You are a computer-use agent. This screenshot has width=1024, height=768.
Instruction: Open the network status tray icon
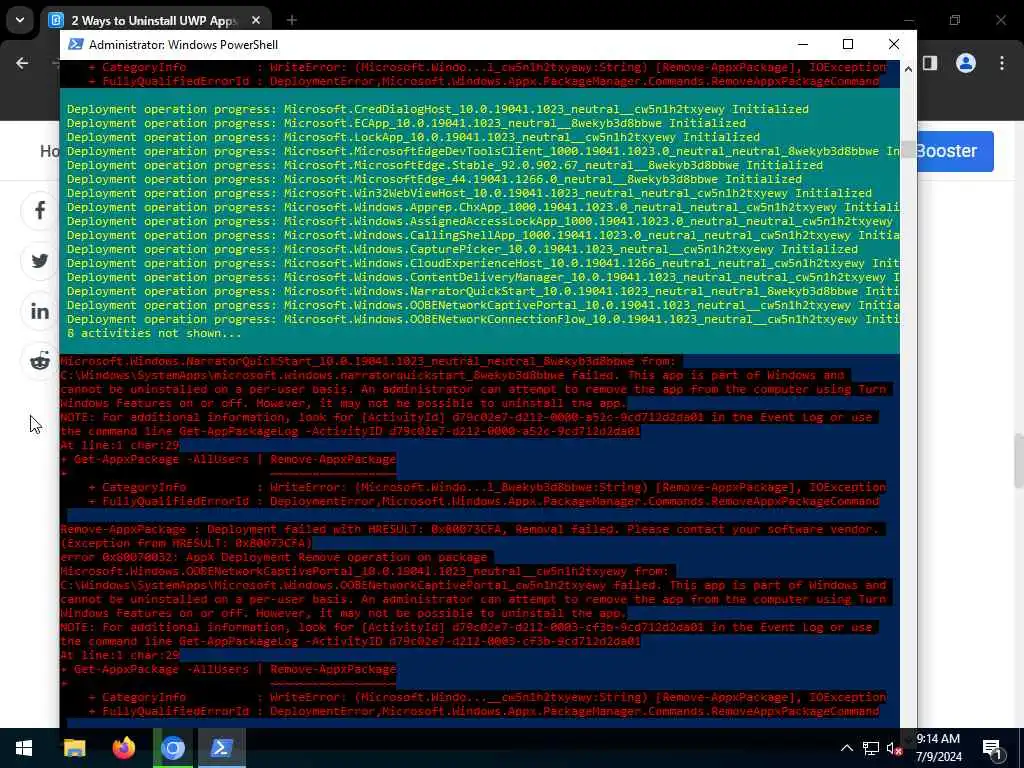point(870,748)
